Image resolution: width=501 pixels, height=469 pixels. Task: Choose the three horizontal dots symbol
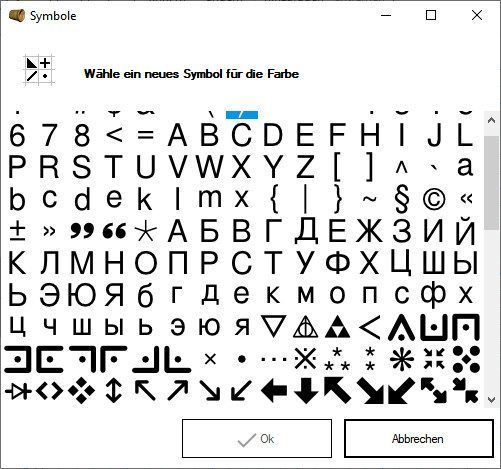274,360
